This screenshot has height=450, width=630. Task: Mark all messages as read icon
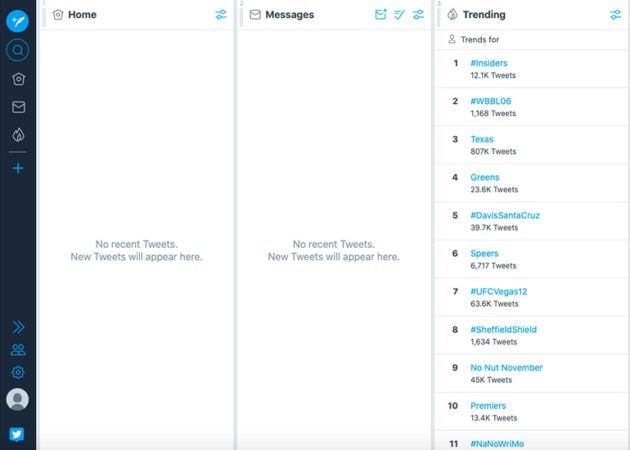[399, 14]
